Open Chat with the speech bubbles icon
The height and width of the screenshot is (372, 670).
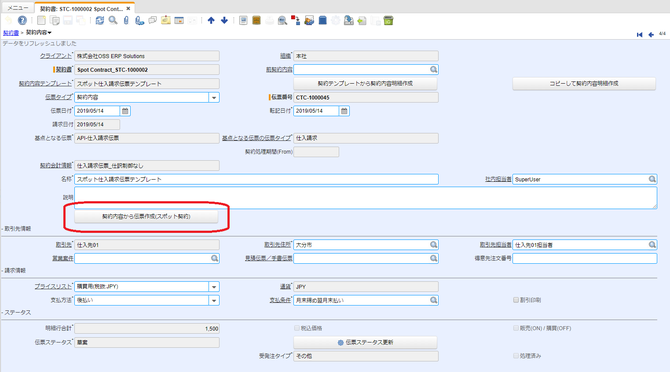tap(153, 21)
